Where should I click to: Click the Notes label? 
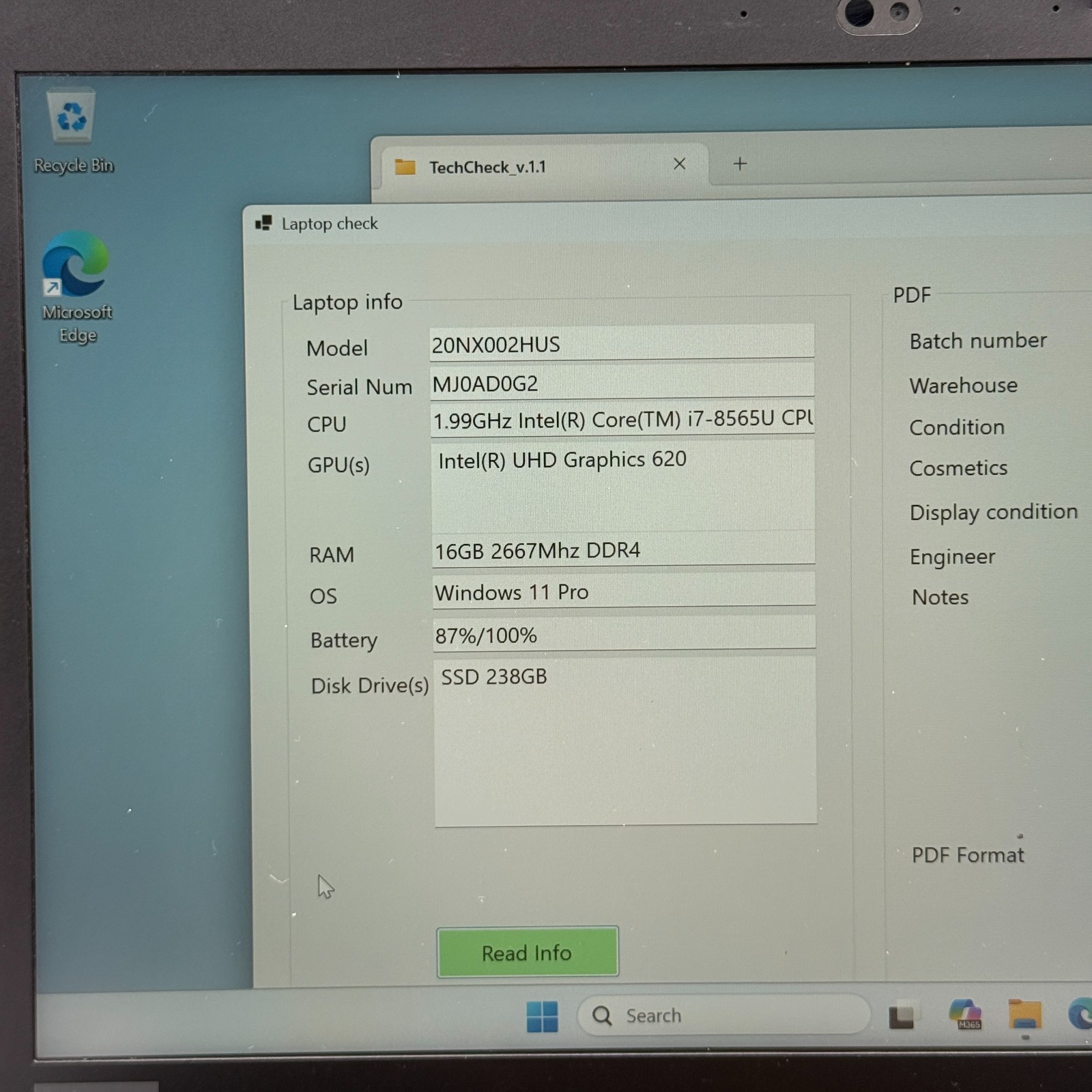pos(940,597)
